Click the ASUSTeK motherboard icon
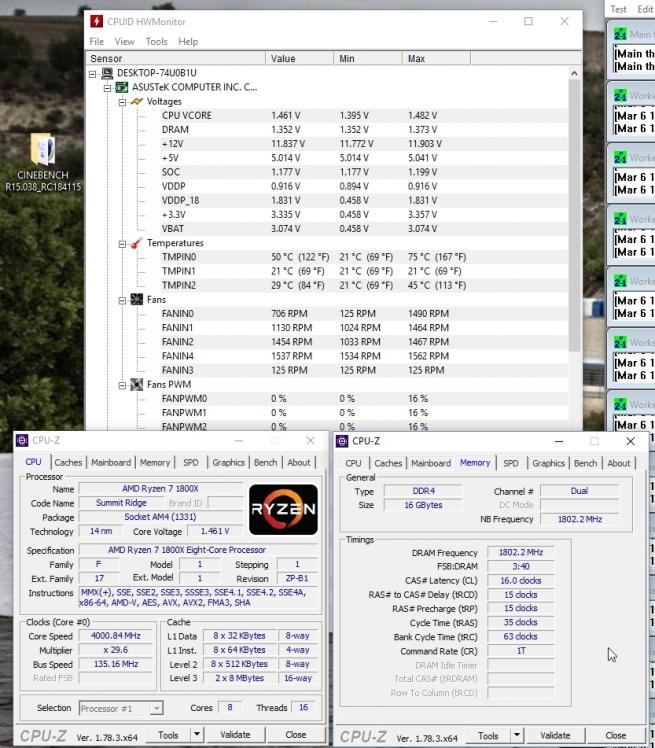The image size is (655, 748). tap(122, 87)
